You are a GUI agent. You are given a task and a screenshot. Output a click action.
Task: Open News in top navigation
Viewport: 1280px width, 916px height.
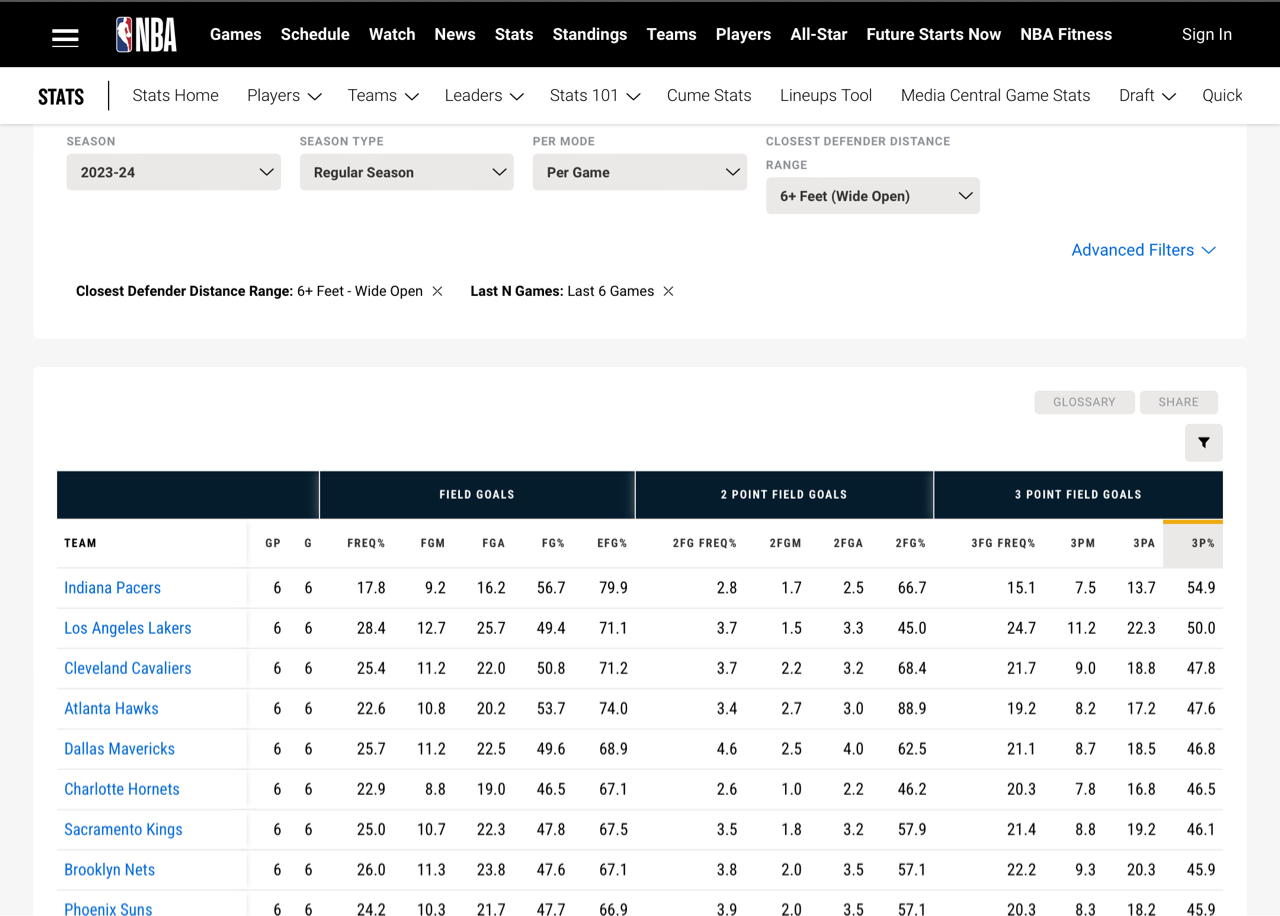(x=455, y=34)
